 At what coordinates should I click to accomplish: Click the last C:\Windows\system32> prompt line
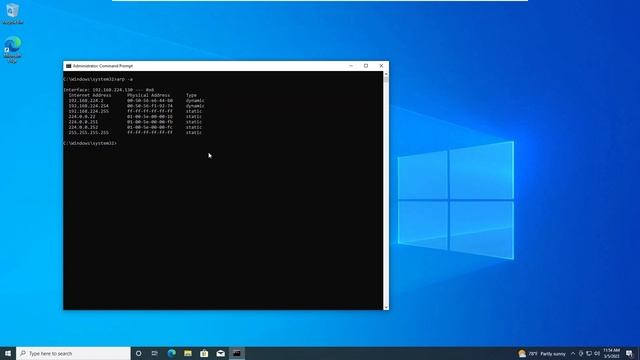tap(90, 143)
